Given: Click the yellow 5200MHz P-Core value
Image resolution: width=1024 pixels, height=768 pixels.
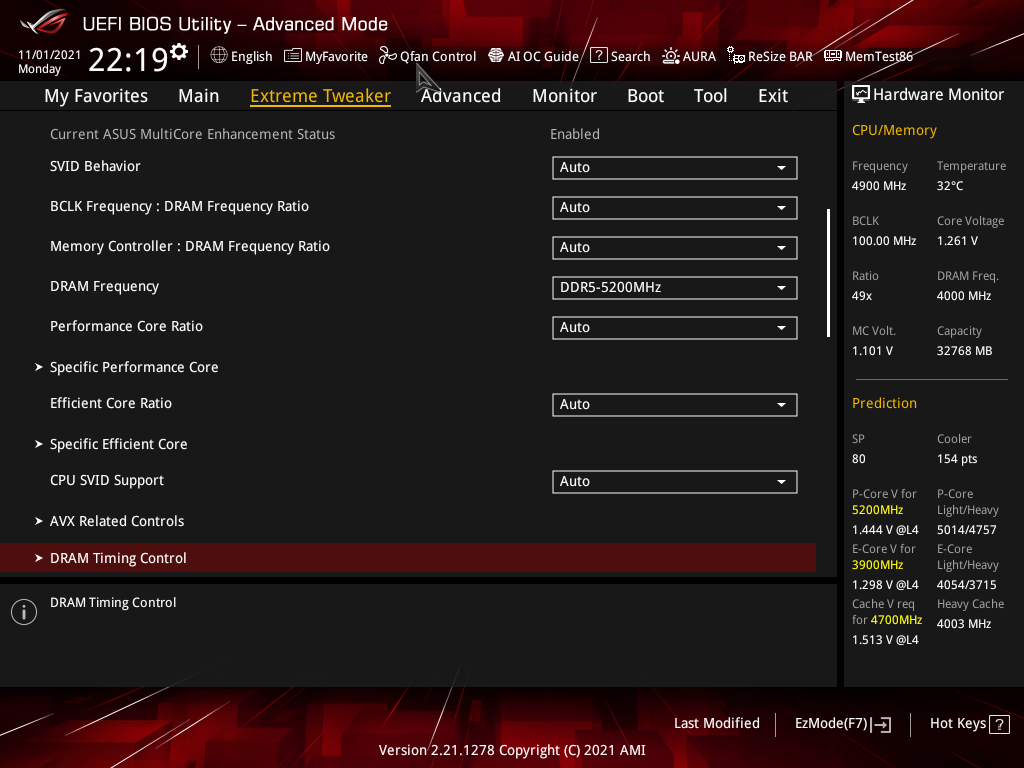Looking at the screenshot, I should [878, 510].
